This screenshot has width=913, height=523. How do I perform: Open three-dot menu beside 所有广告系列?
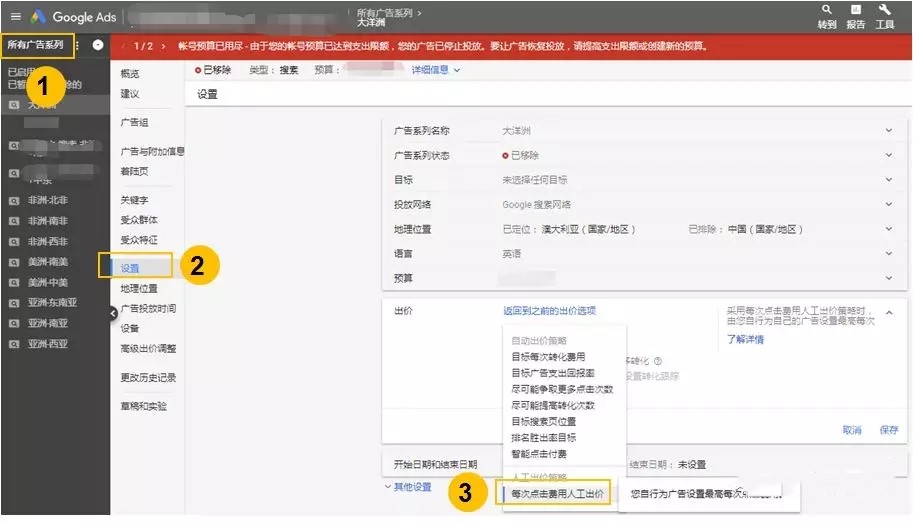(77, 45)
